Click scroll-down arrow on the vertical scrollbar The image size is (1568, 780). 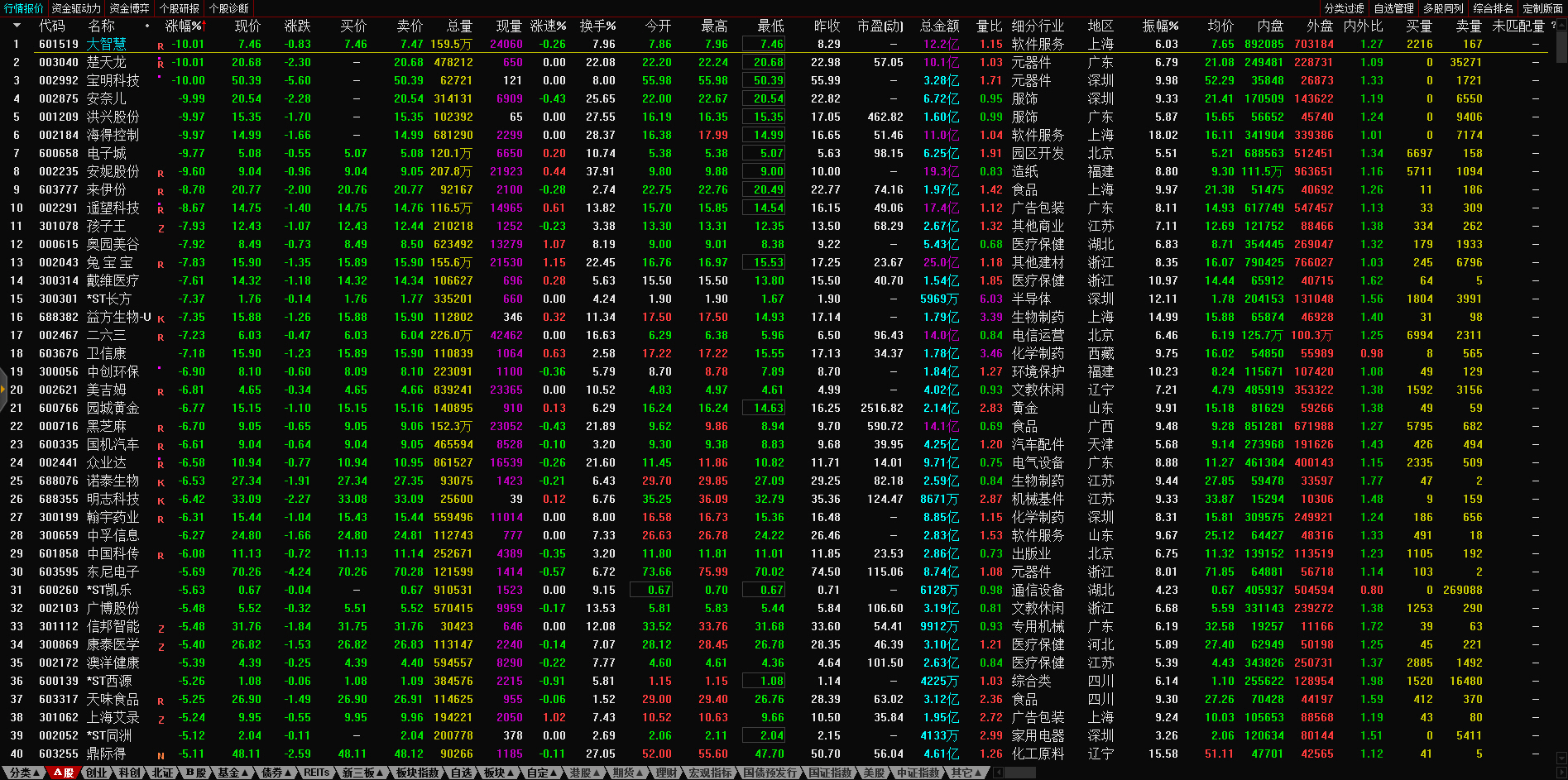1561,757
